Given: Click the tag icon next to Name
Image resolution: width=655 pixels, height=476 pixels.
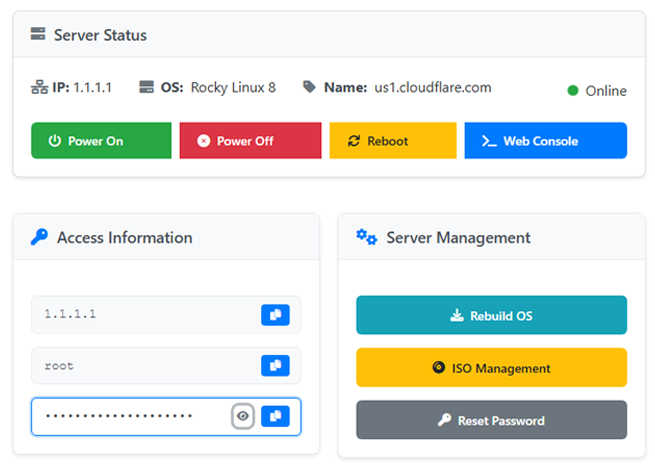Looking at the screenshot, I should point(310,87).
